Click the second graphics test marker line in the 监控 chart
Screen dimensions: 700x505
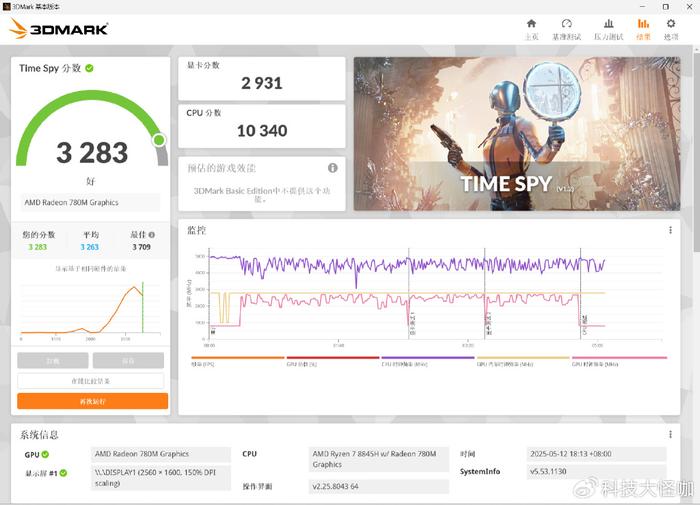pyautogui.click(x=485, y=292)
